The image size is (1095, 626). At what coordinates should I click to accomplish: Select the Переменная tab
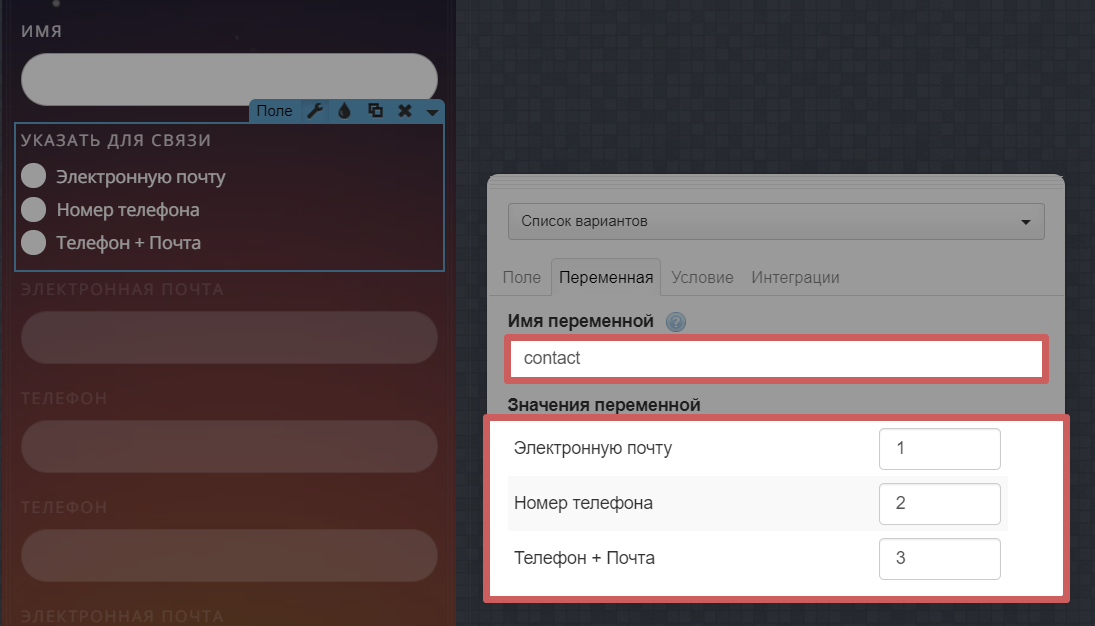[x=606, y=277]
